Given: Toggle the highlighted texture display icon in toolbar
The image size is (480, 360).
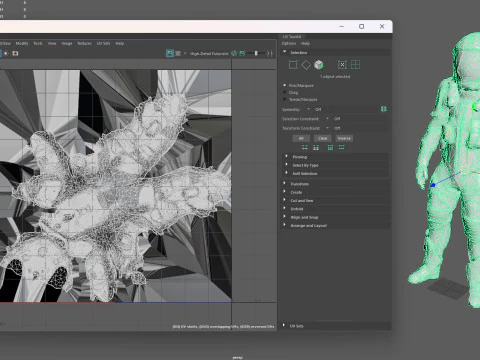Looking at the screenshot, I should (x=170, y=53).
